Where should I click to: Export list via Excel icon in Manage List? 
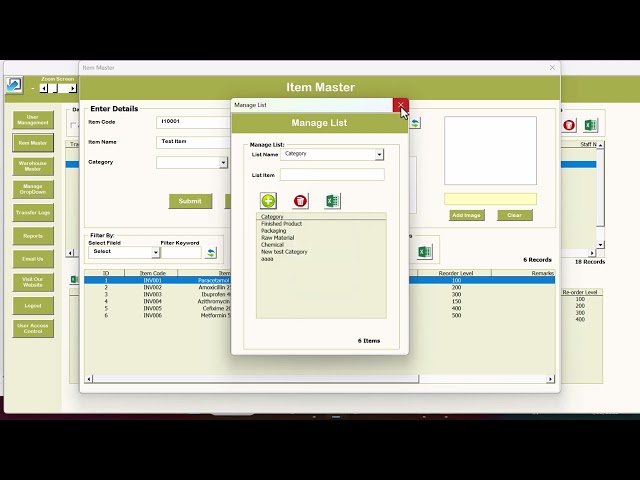332,201
